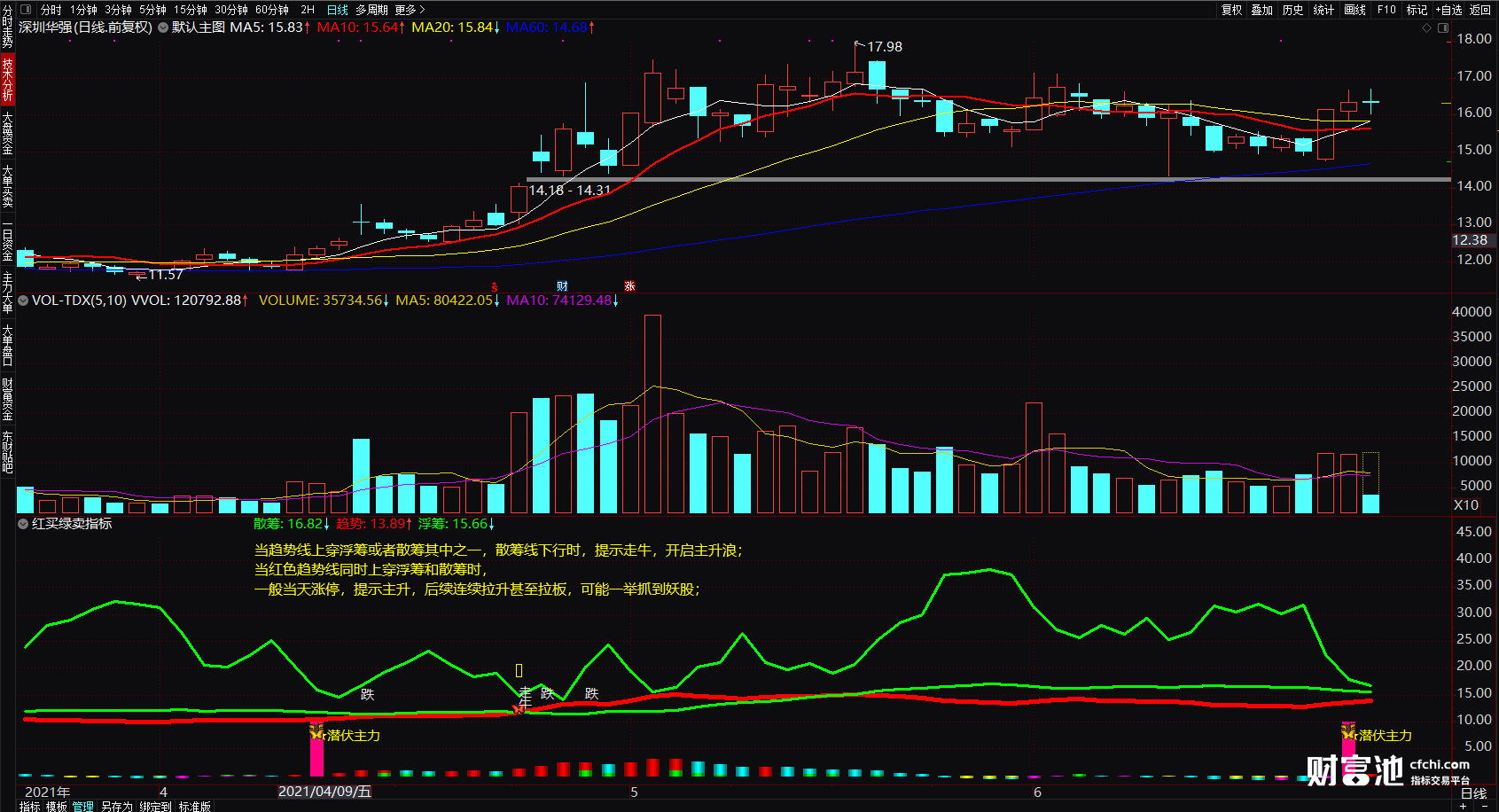Open the 大单盘口 sidebar tab
This screenshot has height=812, width=1499.
pos(7,346)
